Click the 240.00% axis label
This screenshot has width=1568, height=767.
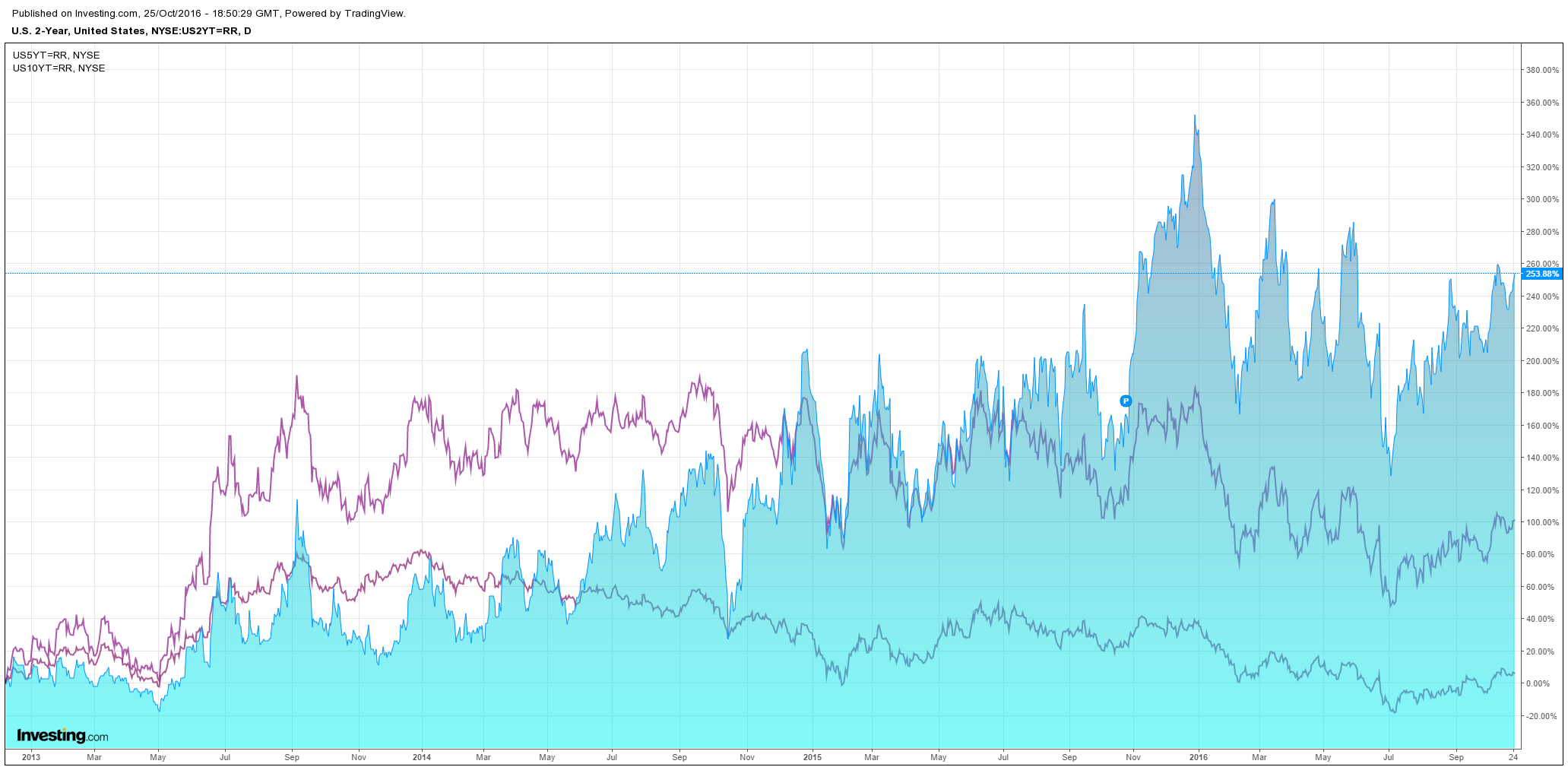pyautogui.click(x=1543, y=296)
